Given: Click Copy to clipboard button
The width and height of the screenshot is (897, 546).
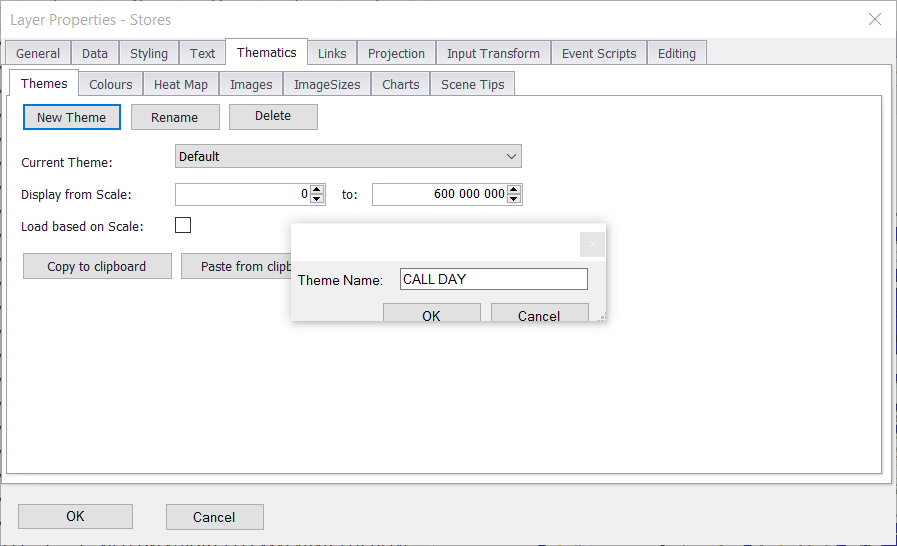Looking at the screenshot, I should tap(97, 267).
